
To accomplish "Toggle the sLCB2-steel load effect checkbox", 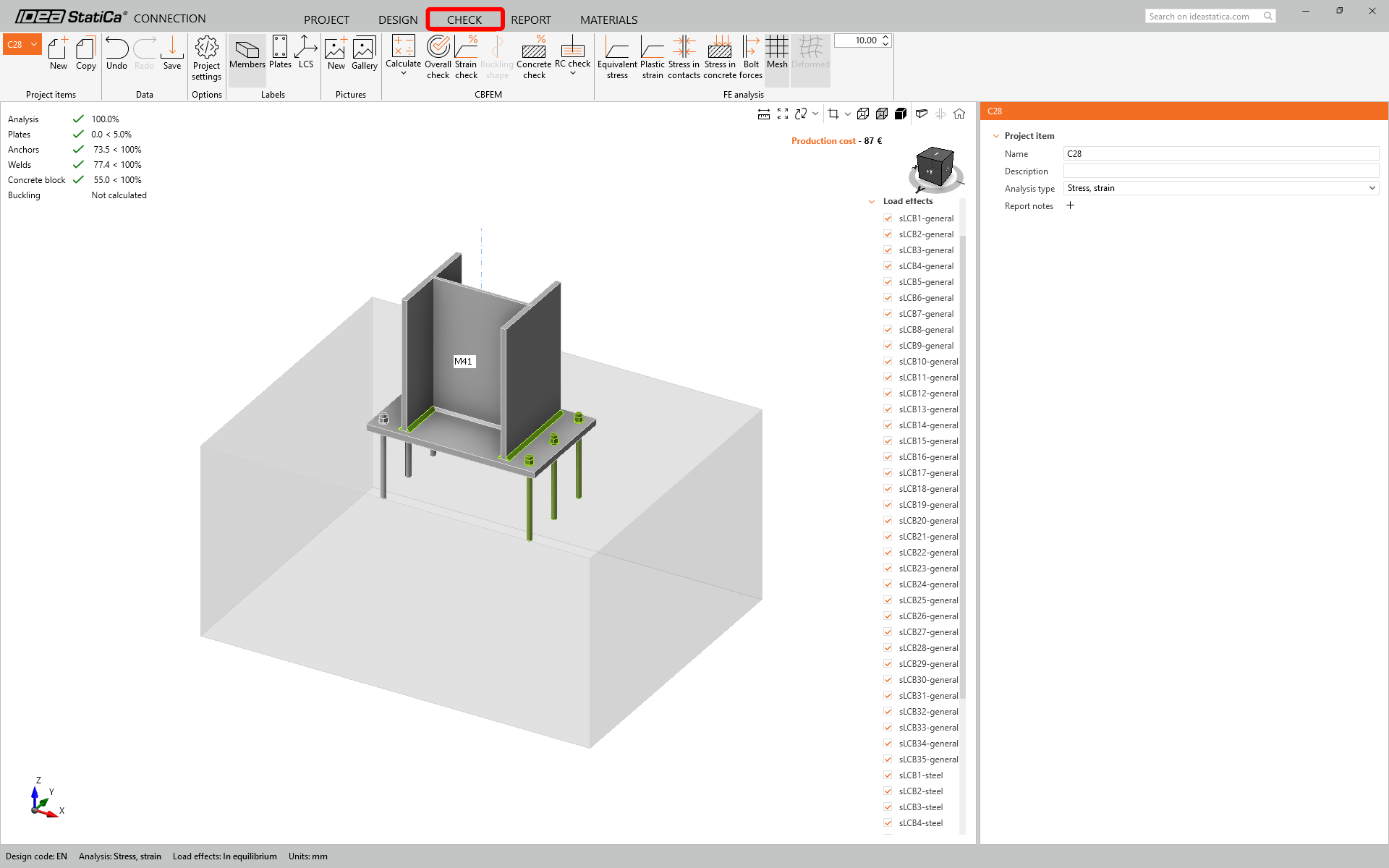I will point(888,791).
